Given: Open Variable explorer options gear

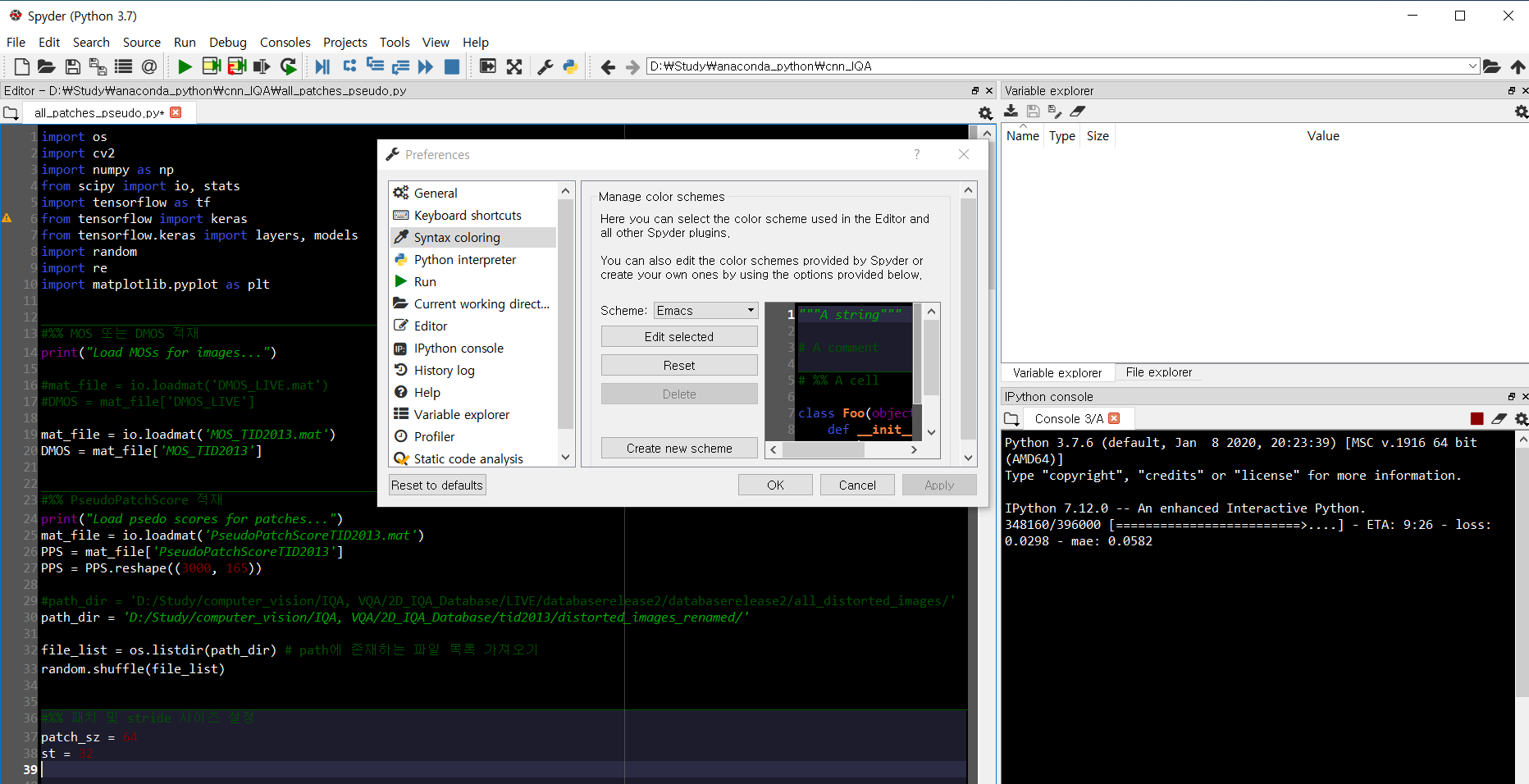Looking at the screenshot, I should (x=1522, y=112).
